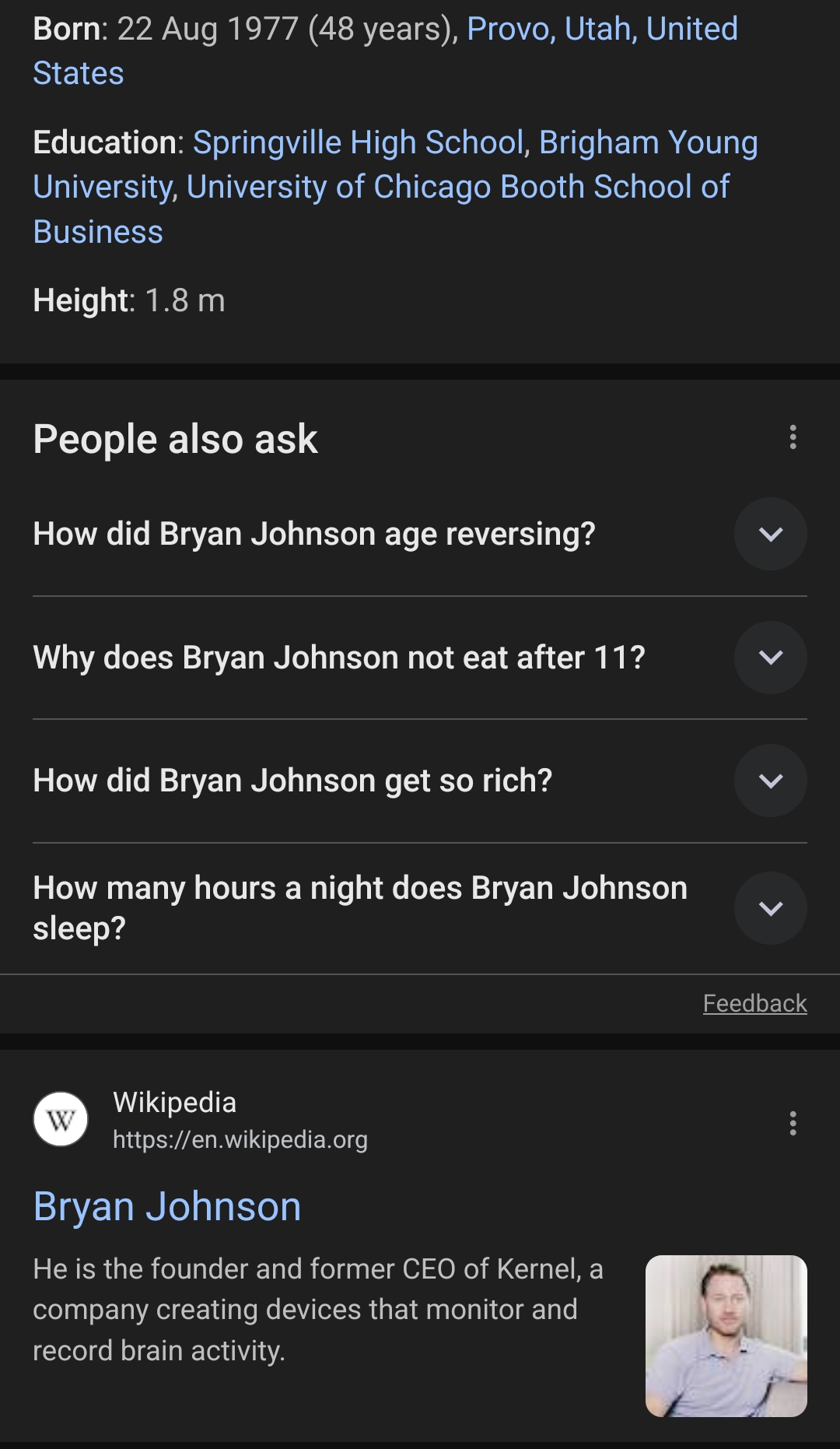The image size is (840, 1449).
Task: Expand 'Why does Bryan Johnson not eat after 11?'
Action: pos(770,658)
